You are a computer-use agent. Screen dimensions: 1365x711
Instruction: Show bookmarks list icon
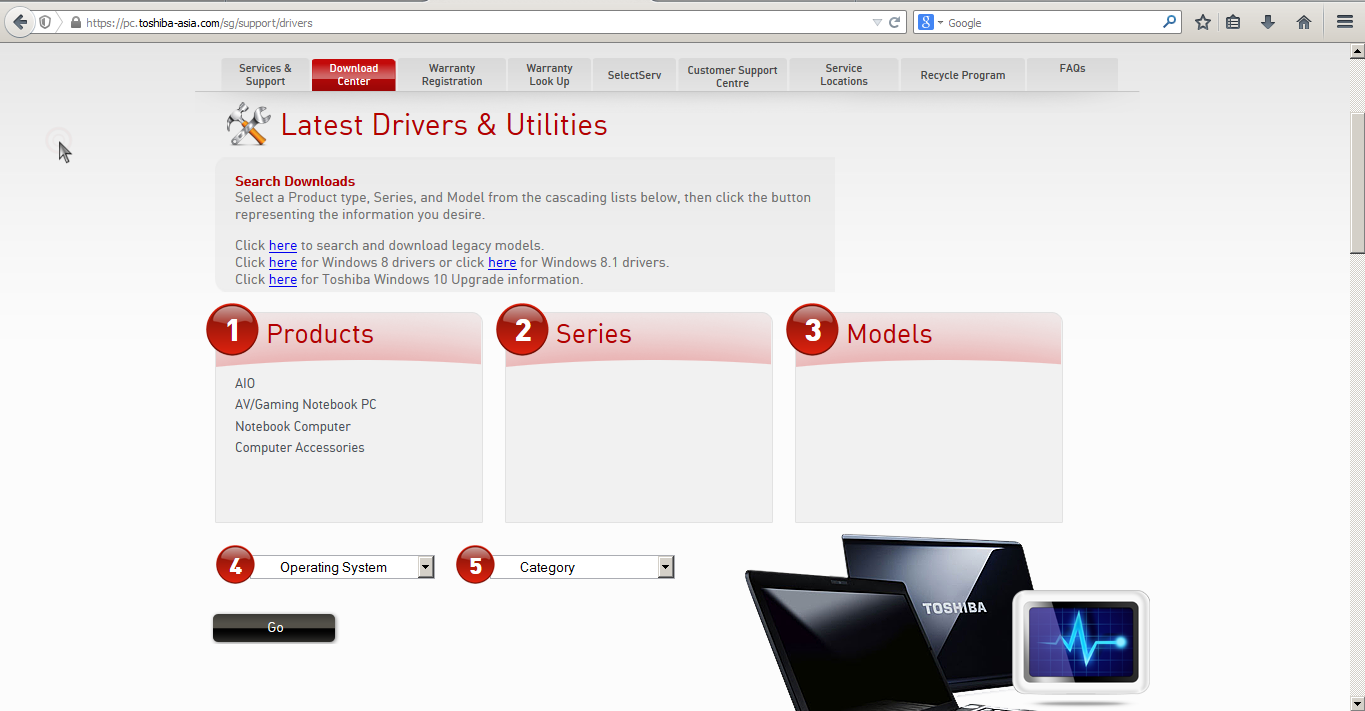1233,22
